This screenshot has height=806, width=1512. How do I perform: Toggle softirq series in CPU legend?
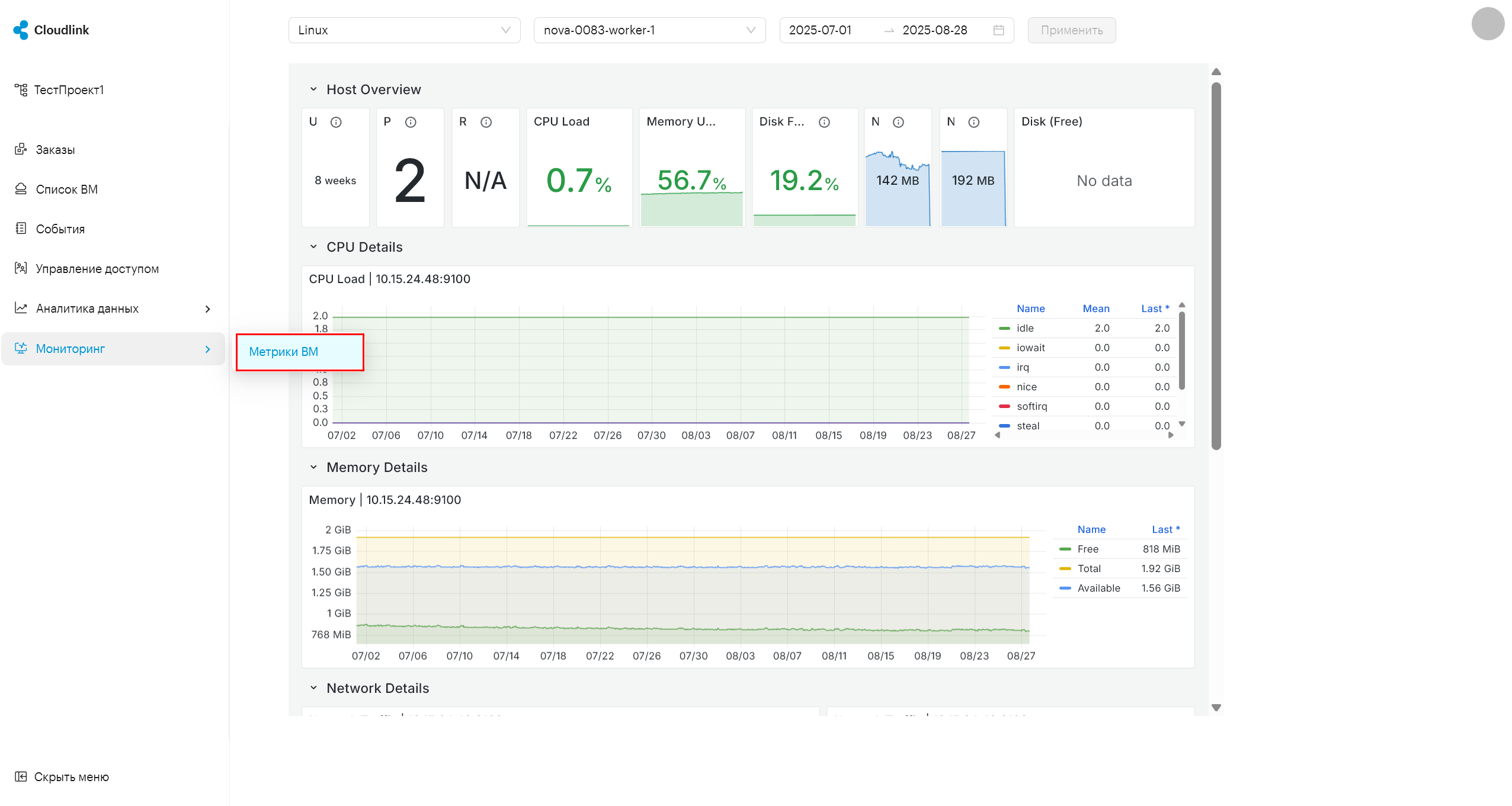click(x=1032, y=406)
